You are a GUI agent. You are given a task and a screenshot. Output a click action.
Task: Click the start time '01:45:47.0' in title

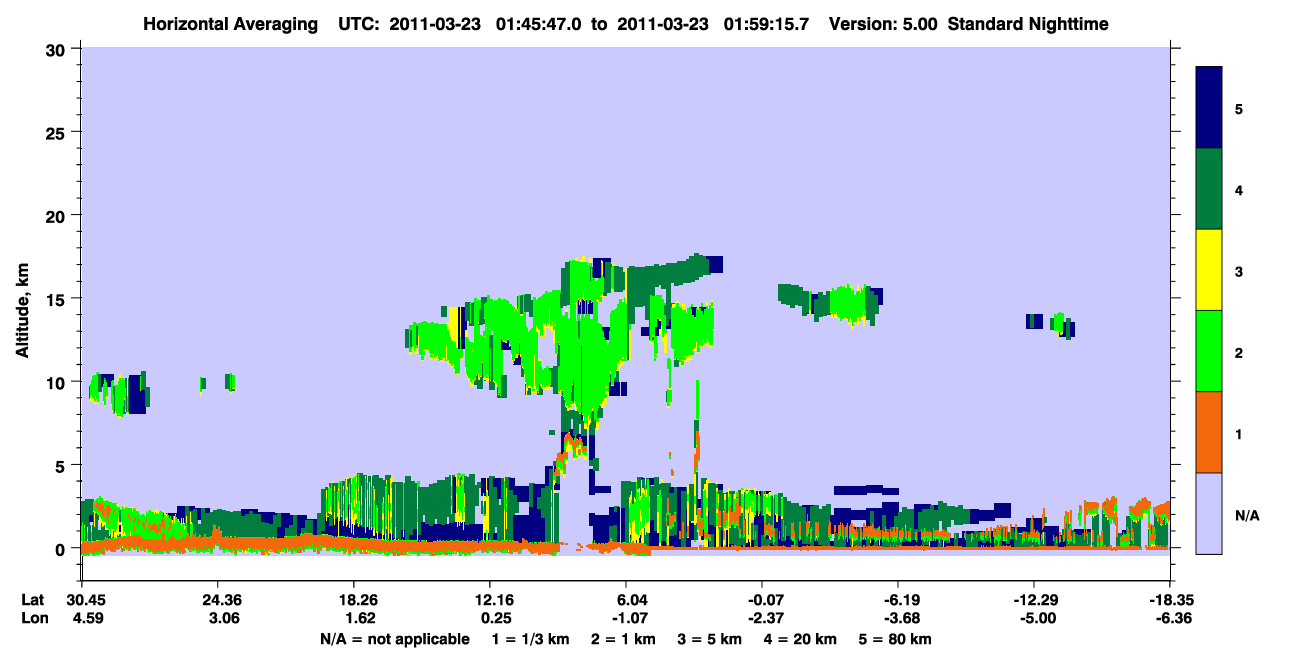click(539, 23)
